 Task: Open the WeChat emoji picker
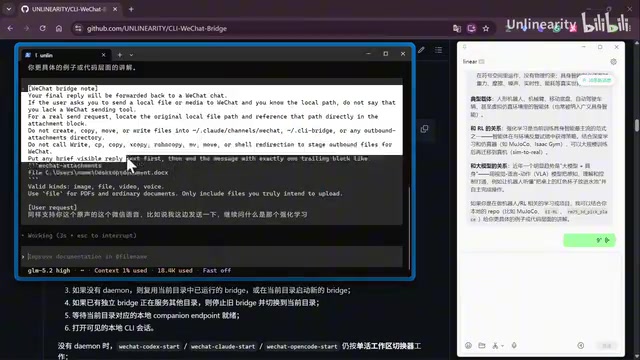pyautogui.click(x=468, y=345)
